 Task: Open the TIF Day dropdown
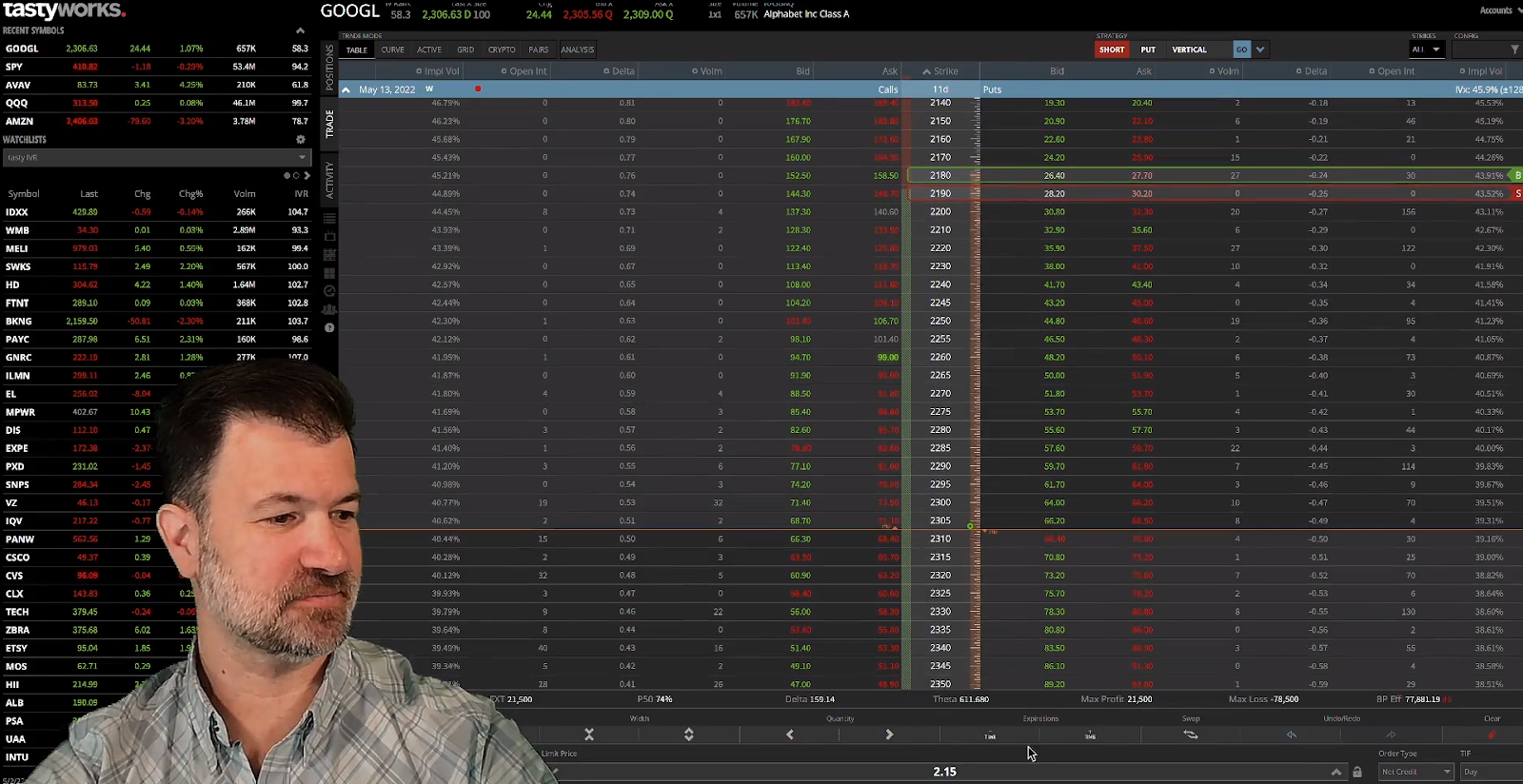1492,772
